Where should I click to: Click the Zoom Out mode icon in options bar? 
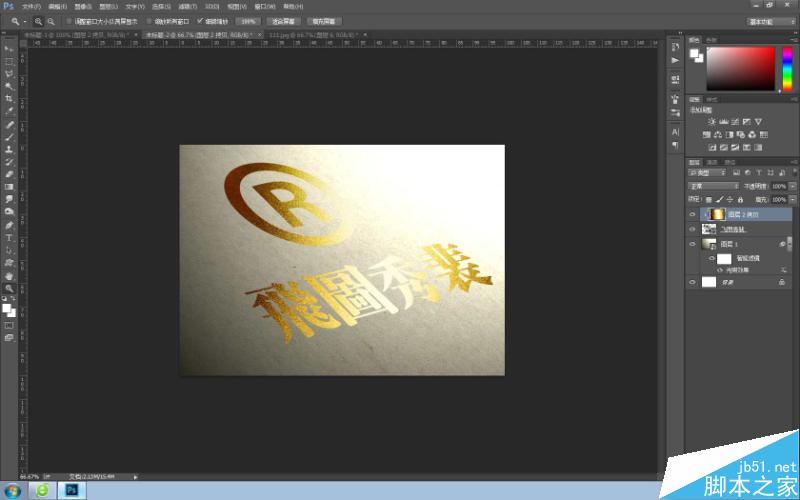pos(51,21)
